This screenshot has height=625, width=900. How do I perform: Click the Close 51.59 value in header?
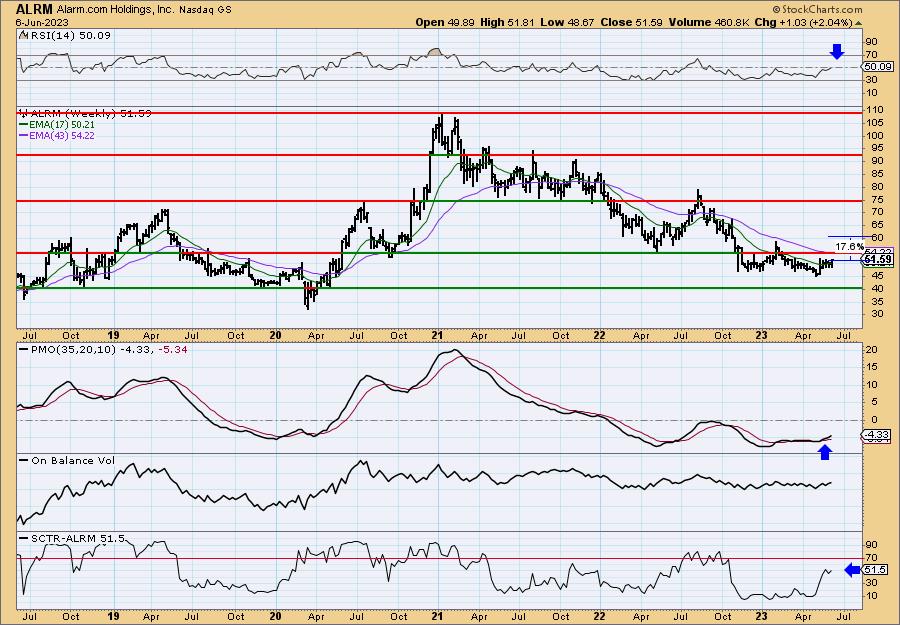pyautogui.click(x=631, y=22)
